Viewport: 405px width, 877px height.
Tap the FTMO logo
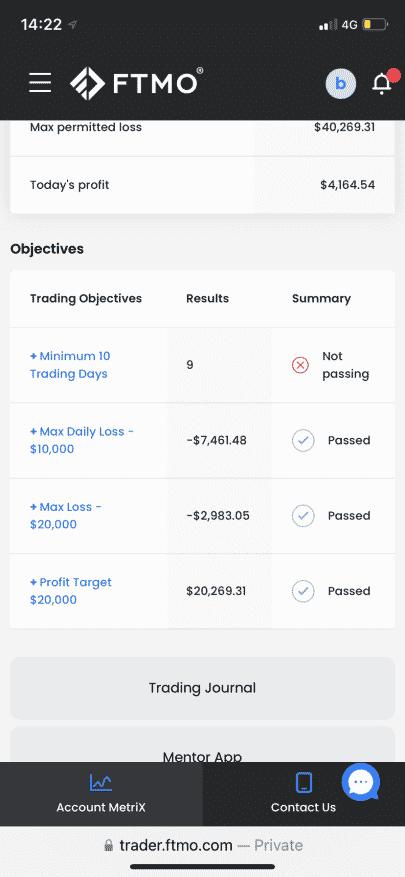tap(136, 83)
